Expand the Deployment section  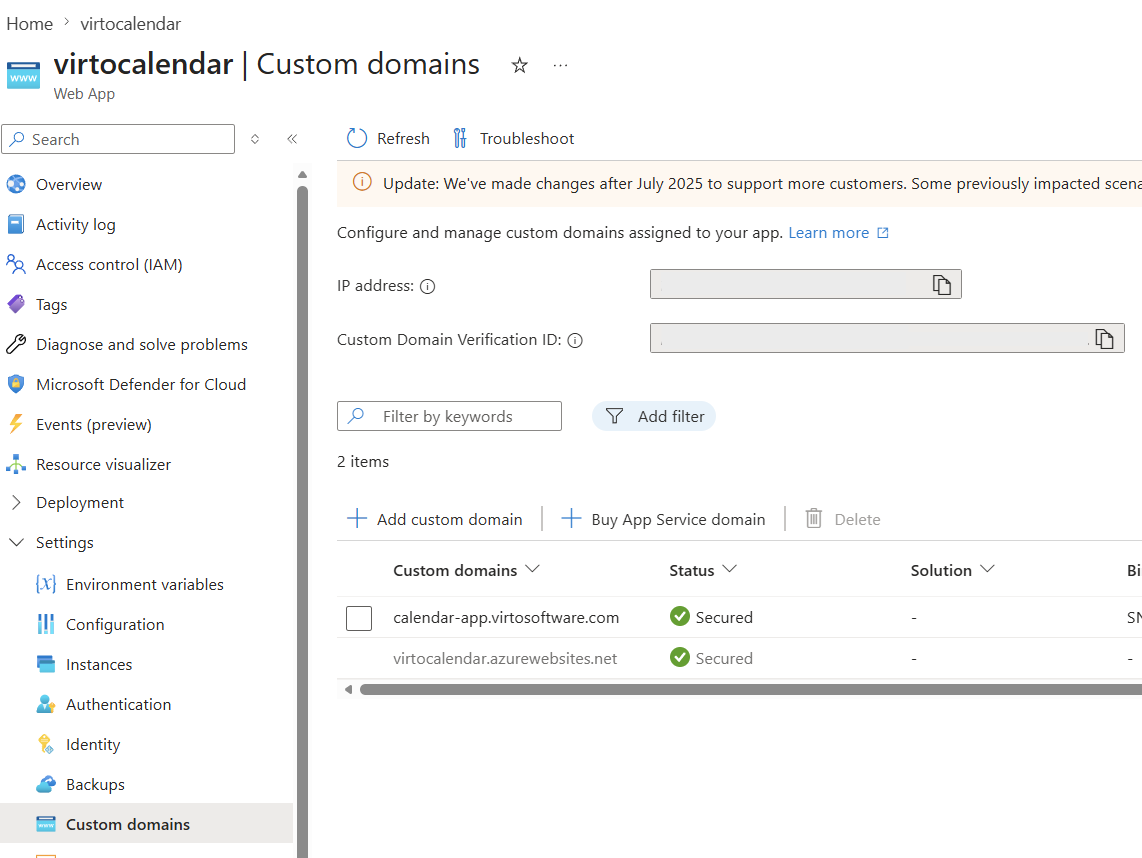coord(16,503)
